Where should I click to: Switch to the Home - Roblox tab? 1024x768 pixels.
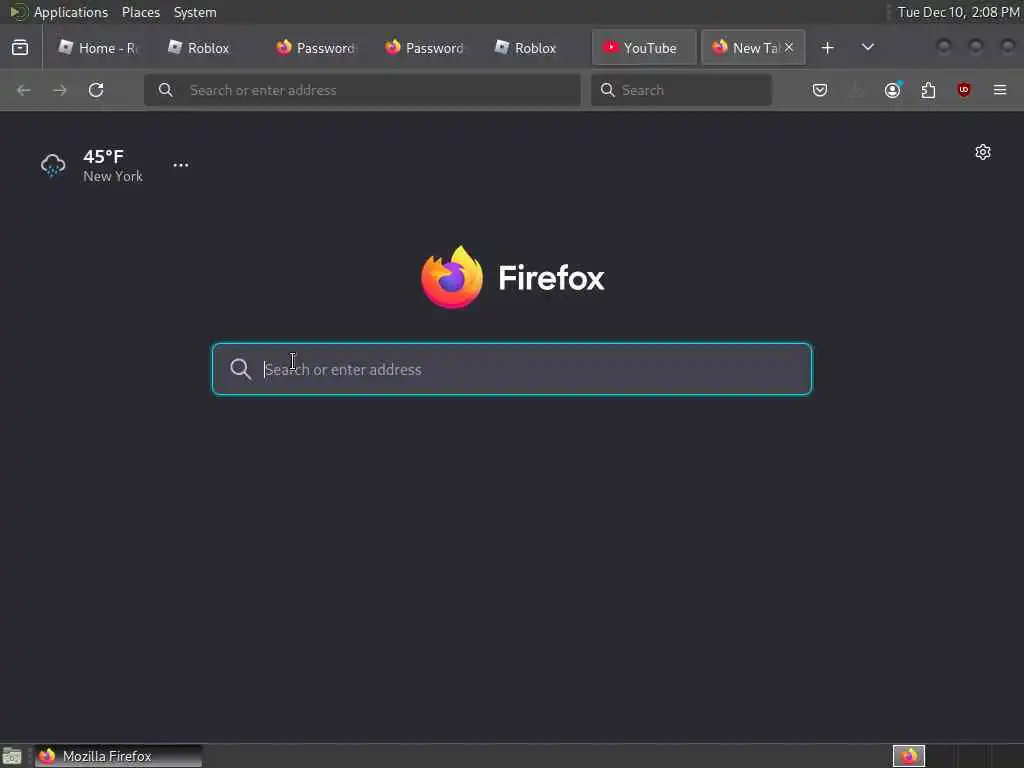pyautogui.click(x=97, y=48)
